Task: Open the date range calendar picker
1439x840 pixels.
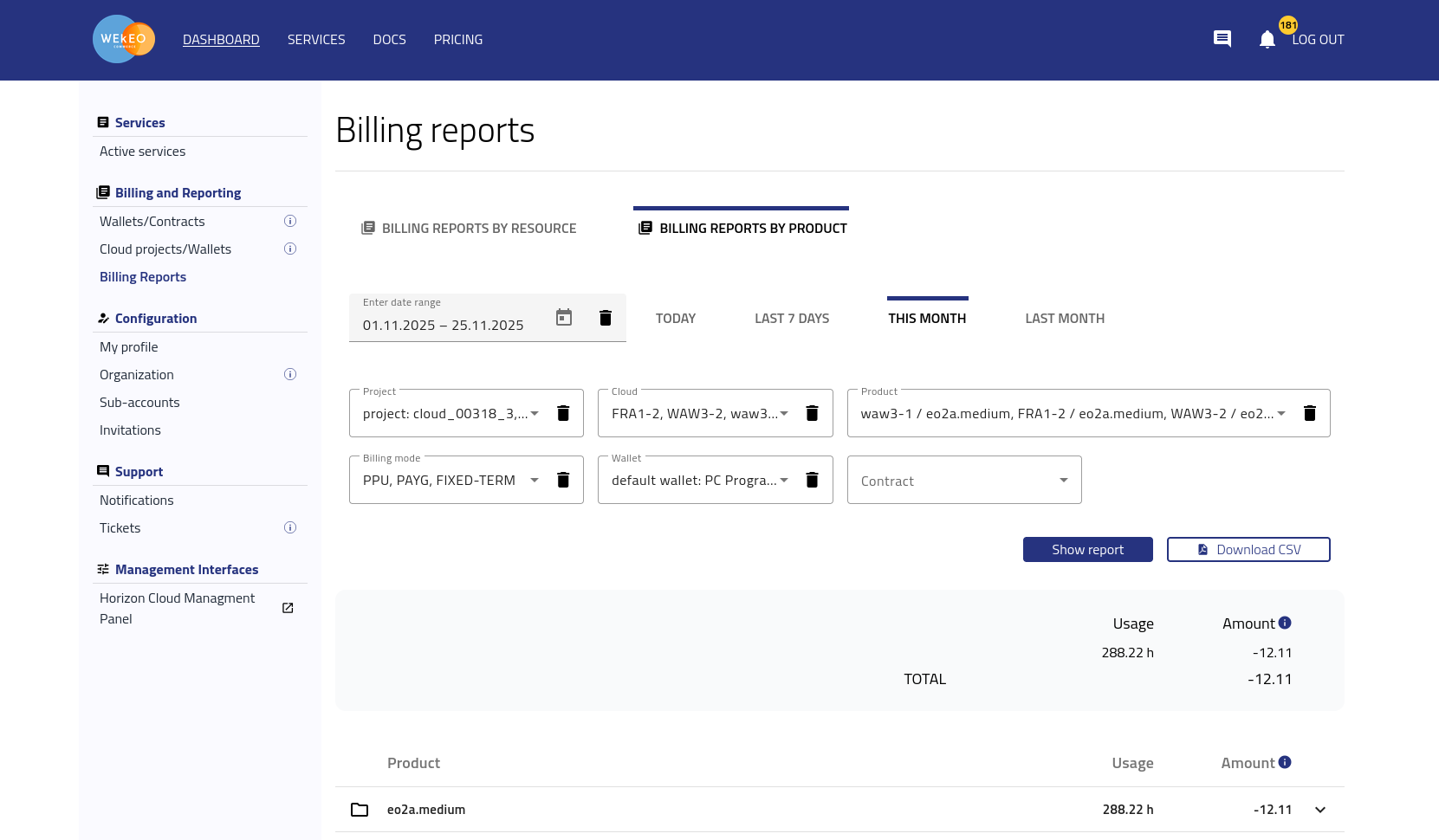Action: click(x=564, y=318)
